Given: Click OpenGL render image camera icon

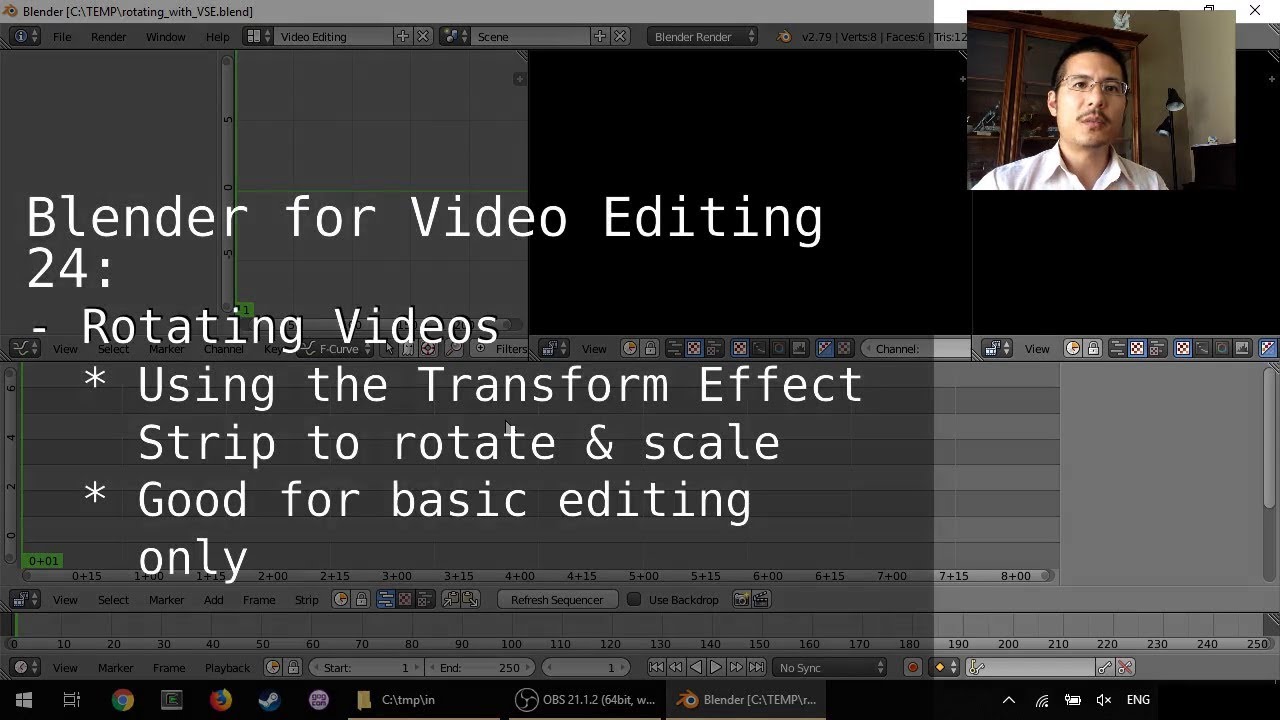Looking at the screenshot, I should pos(741,600).
